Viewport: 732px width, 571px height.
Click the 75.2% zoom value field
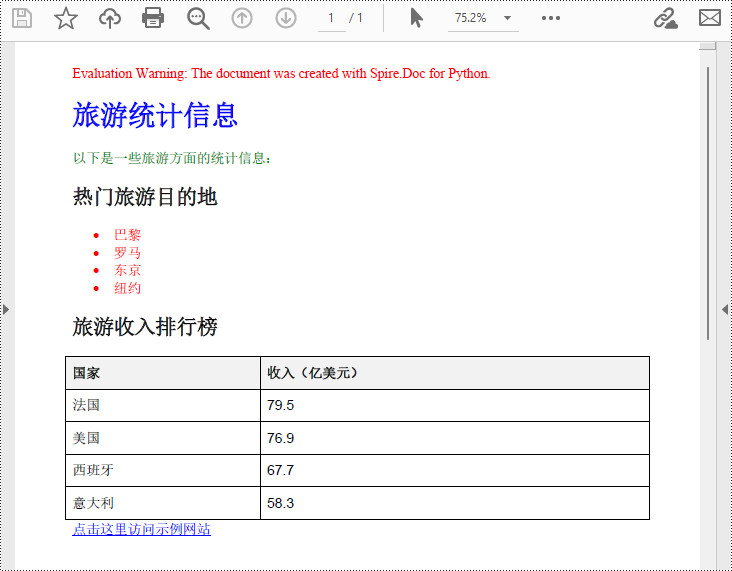point(471,18)
